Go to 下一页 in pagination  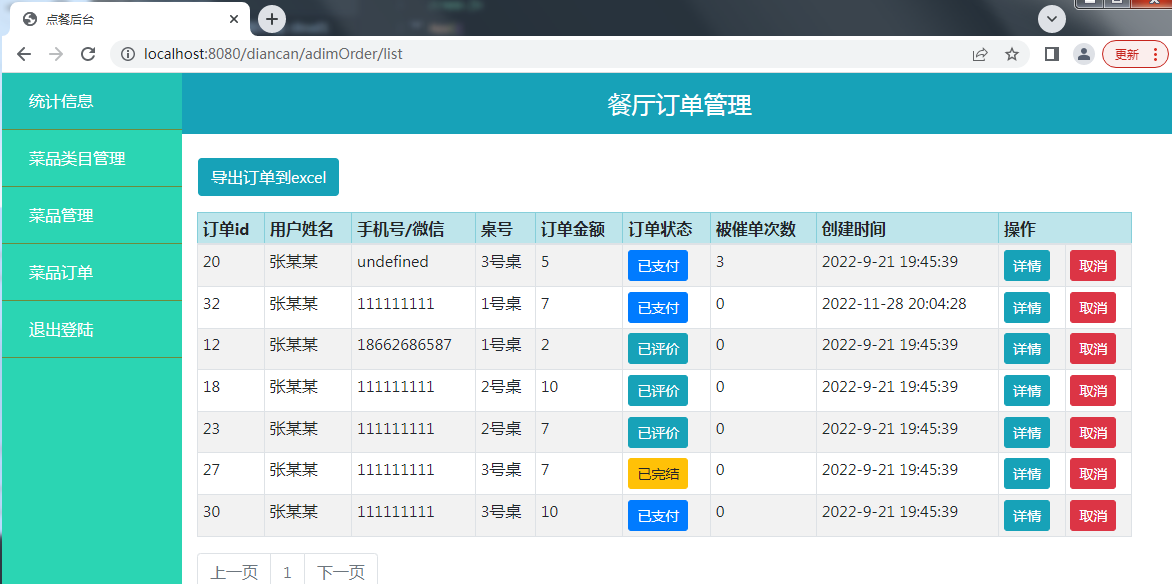point(340,572)
